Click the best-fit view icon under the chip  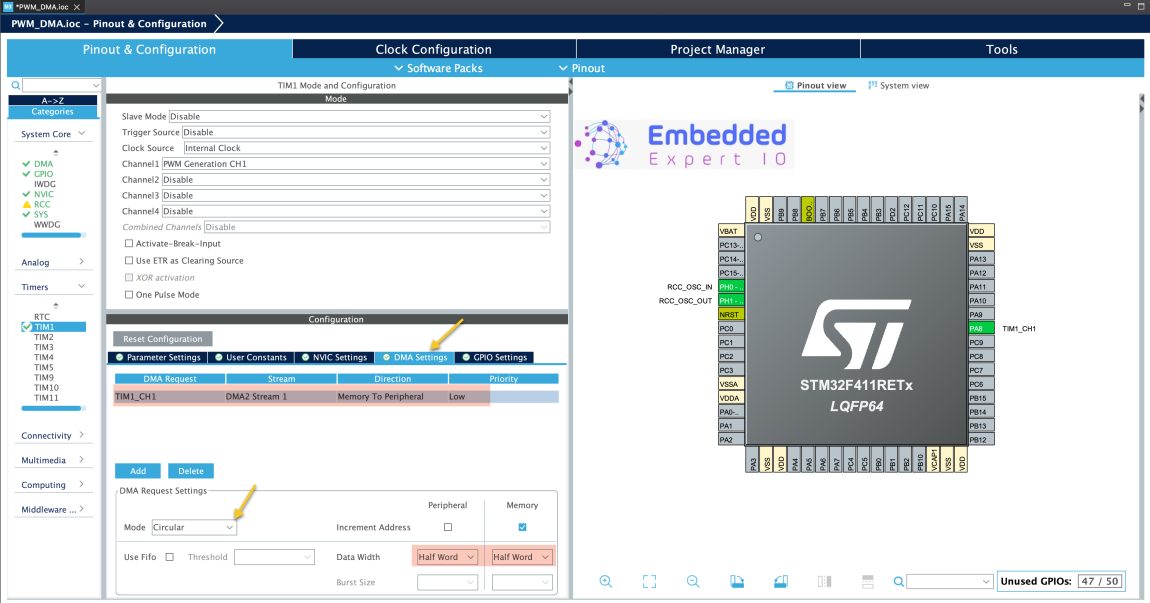650,581
